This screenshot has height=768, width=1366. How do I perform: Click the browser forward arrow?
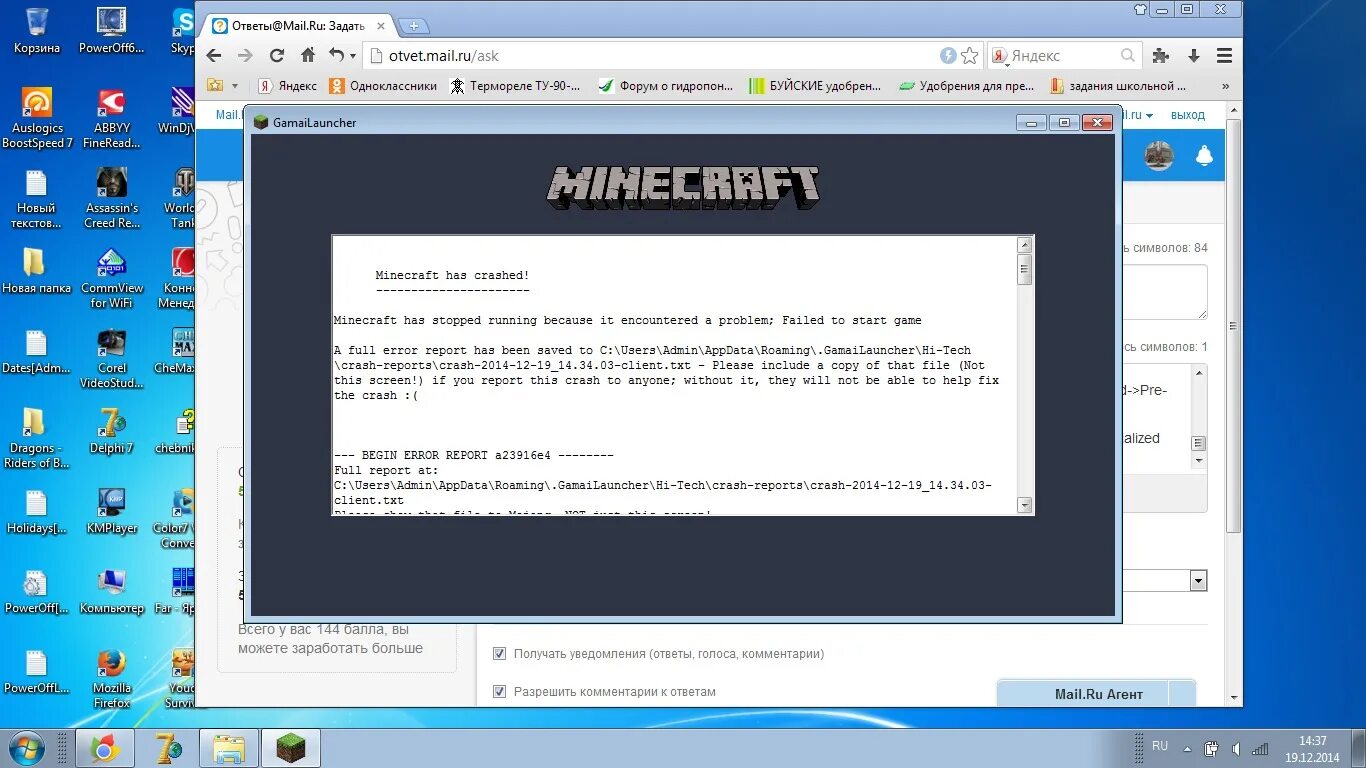point(245,56)
